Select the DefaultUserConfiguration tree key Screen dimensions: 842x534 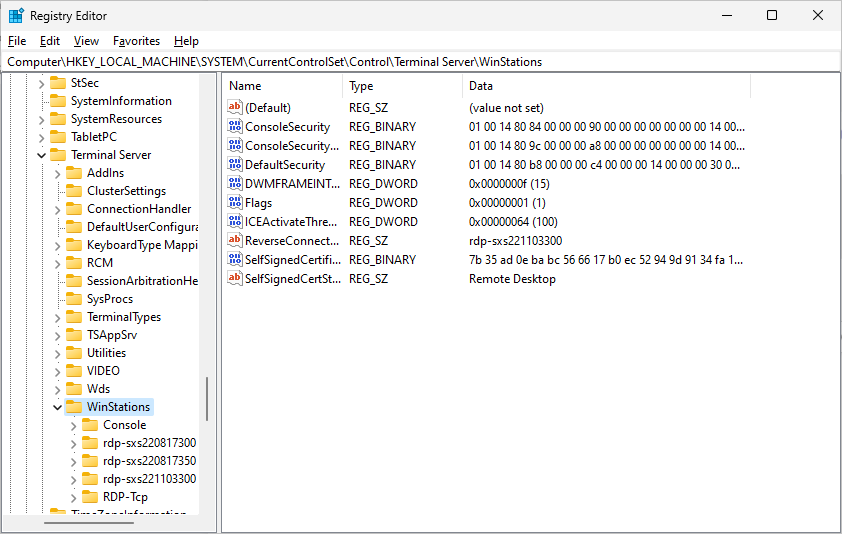click(142, 227)
